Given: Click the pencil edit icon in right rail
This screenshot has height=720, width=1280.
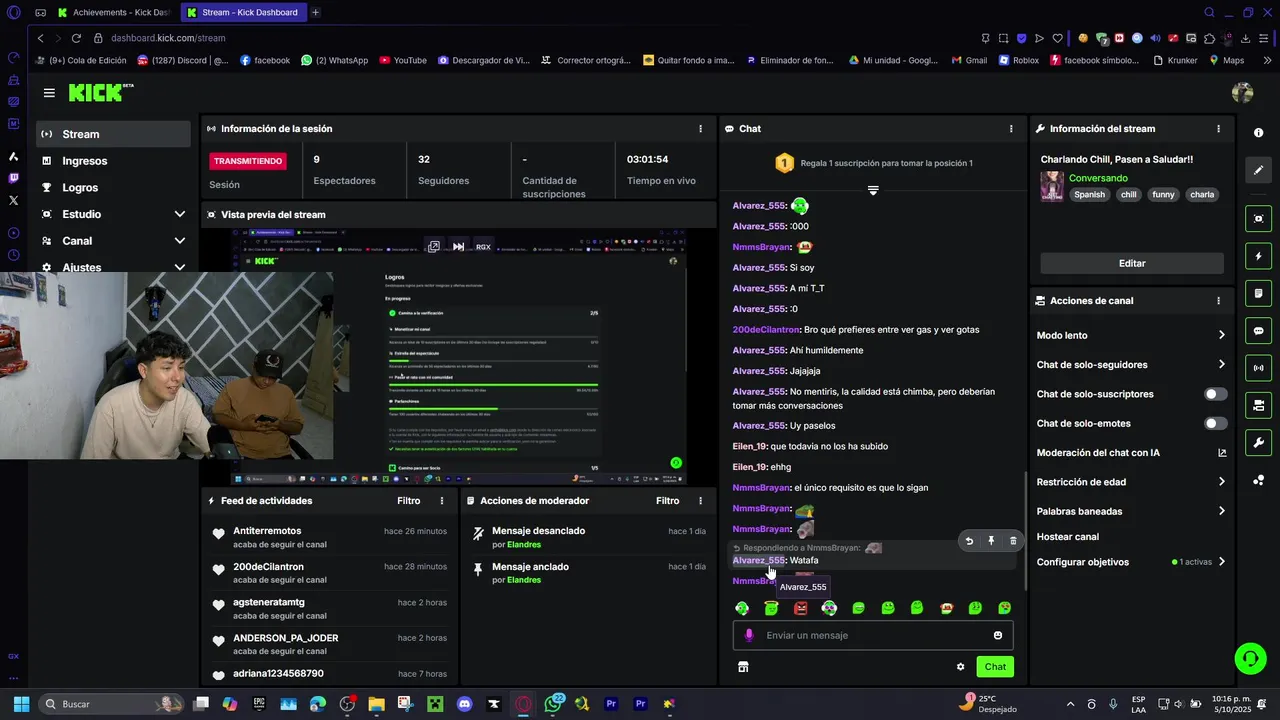Looking at the screenshot, I should tap(1258, 170).
